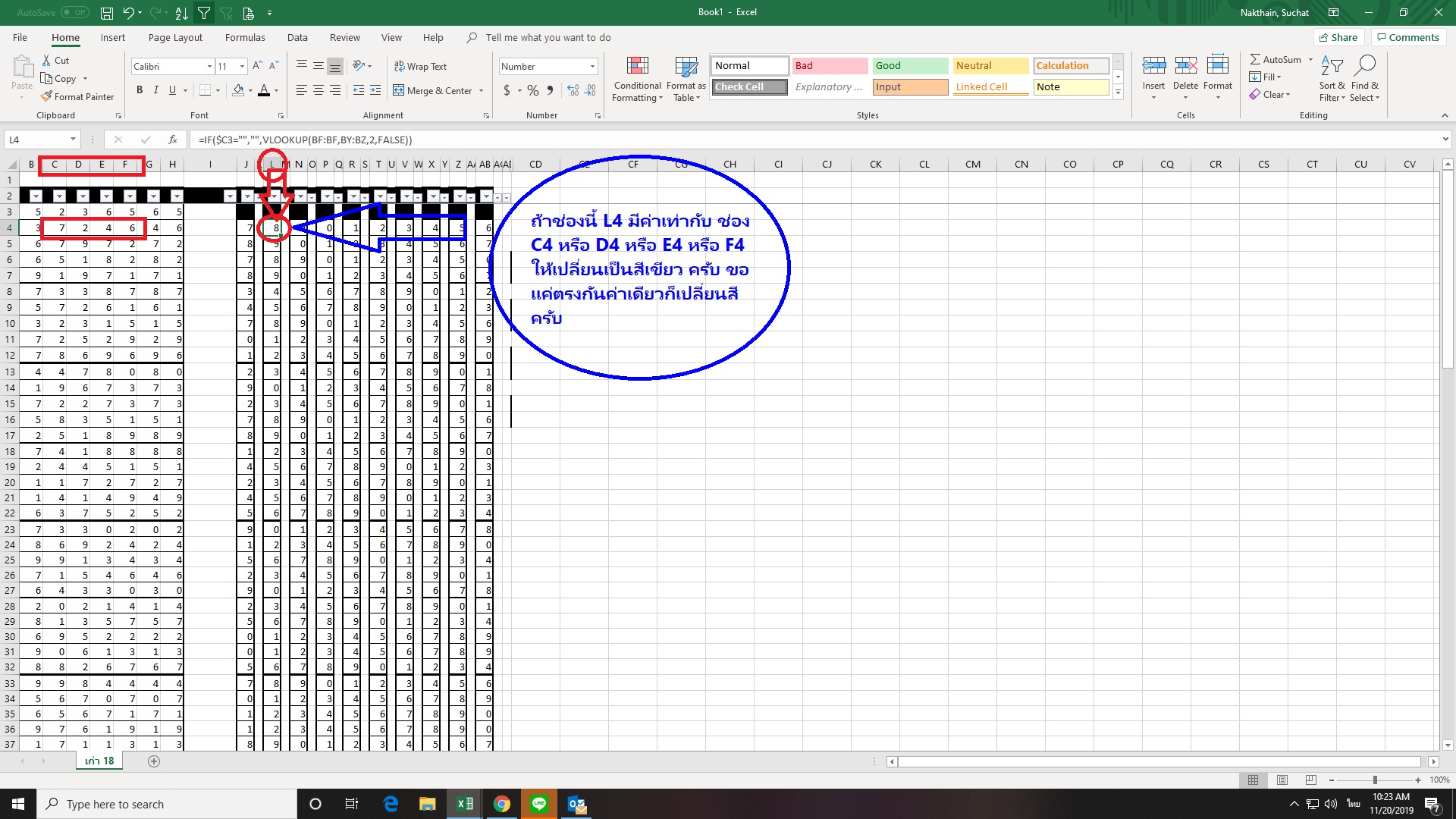Screen dimensions: 1456x819
Task: Open the Sort & Filter tool
Action: pyautogui.click(x=1332, y=67)
